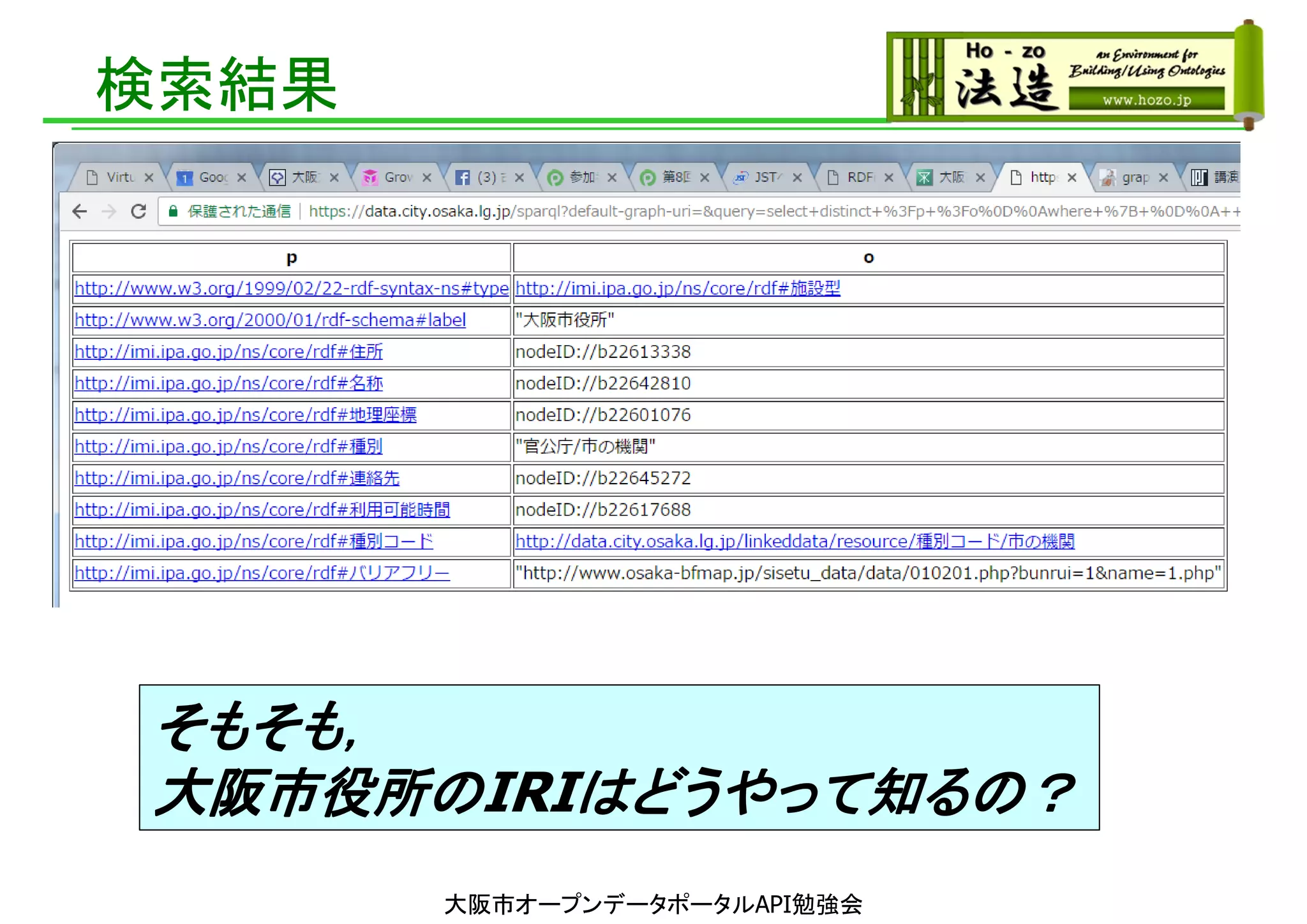The height and width of the screenshot is (924, 1307).
Task: Close the JST tab
Action: click(x=797, y=177)
